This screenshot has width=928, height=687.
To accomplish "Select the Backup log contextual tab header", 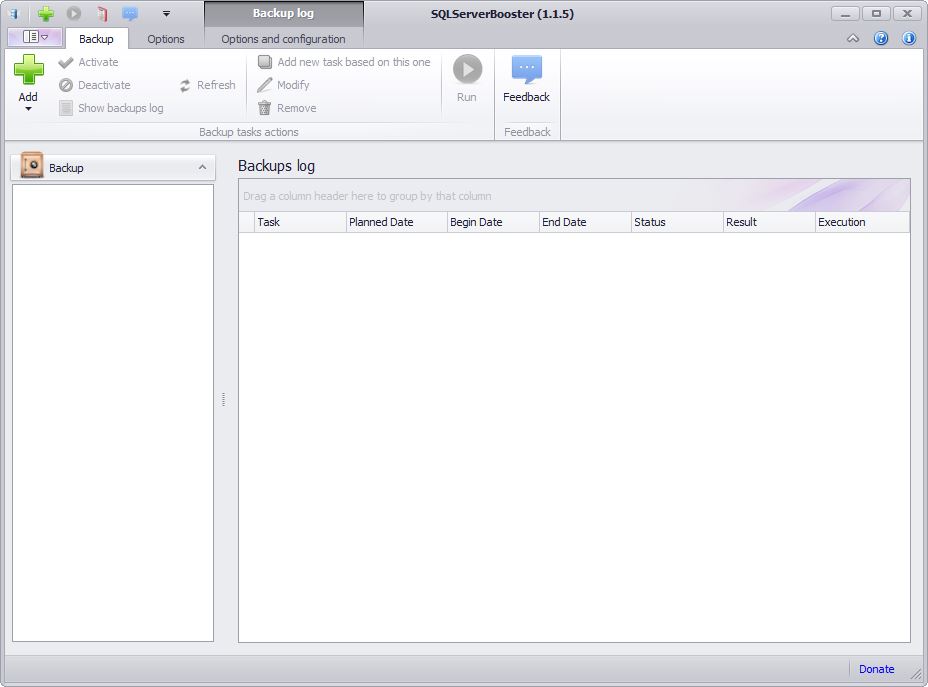I will pyautogui.click(x=283, y=14).
